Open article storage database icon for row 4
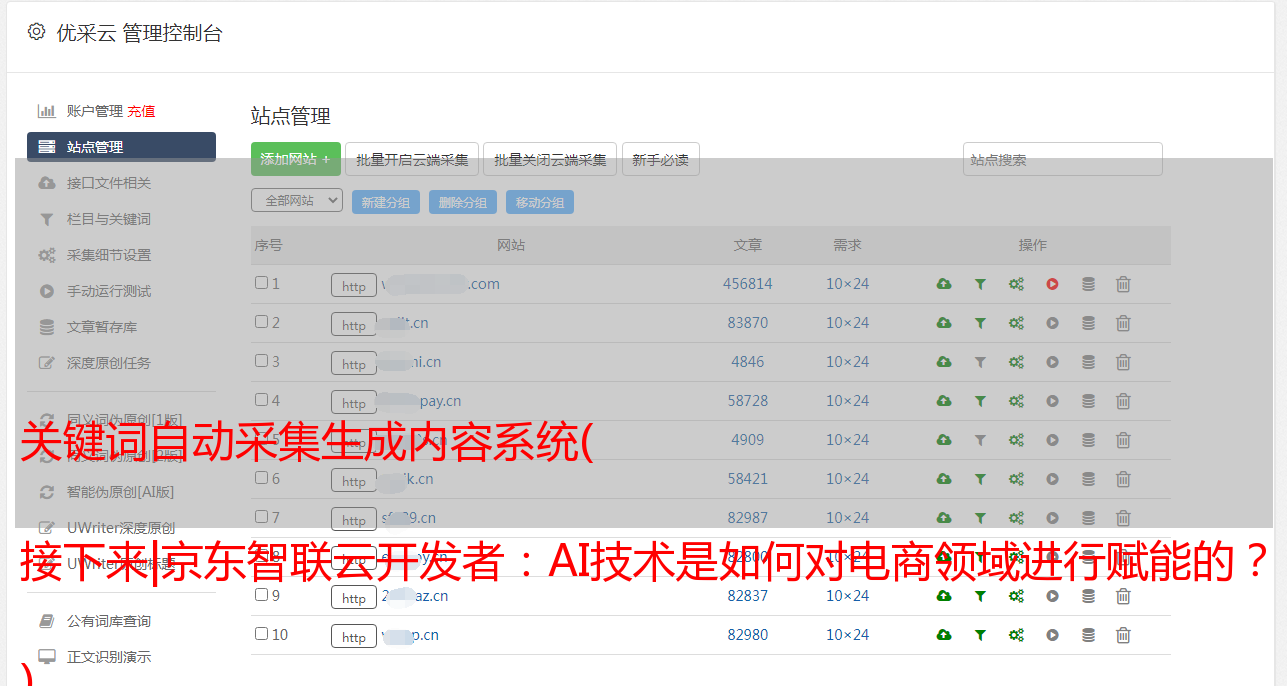Screen dimensions: 1287x686 pos(1088,401)
